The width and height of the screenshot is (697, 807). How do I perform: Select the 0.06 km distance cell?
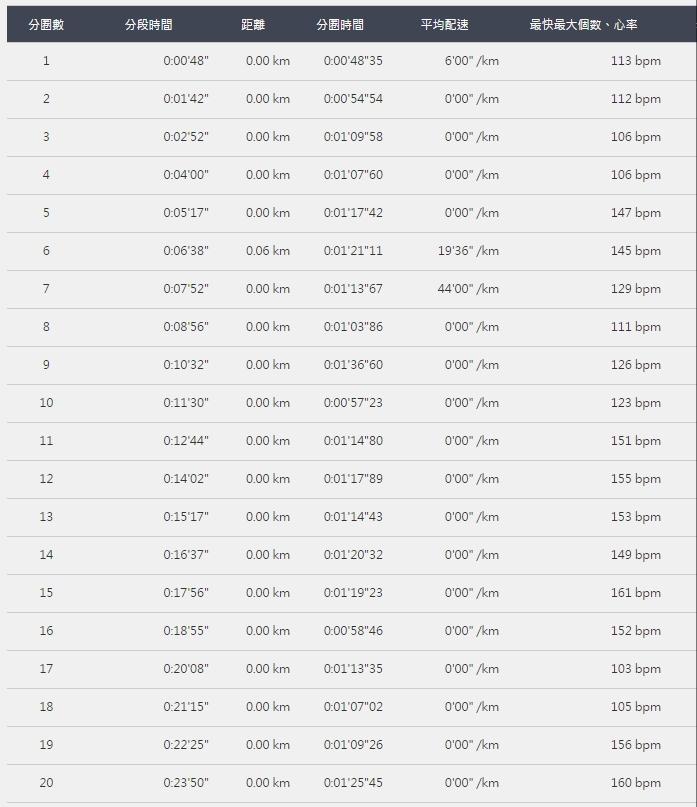[268, 251]
